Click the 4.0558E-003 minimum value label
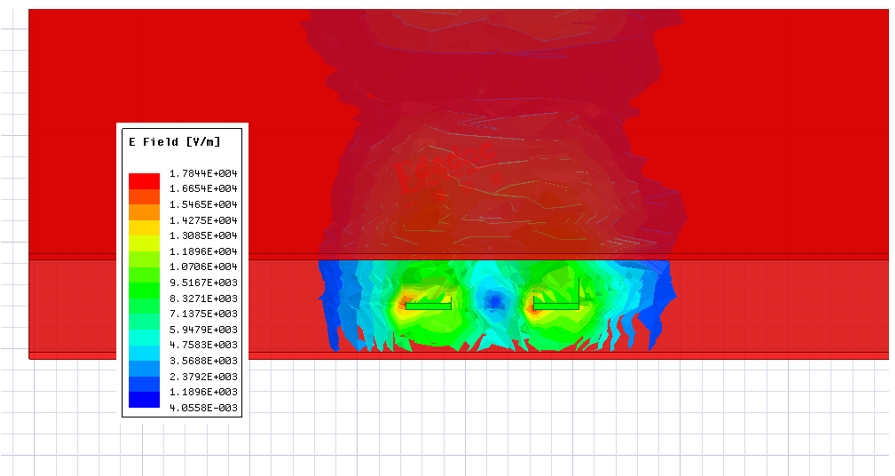This screenshot has height=476, width=895. point(203,408)
